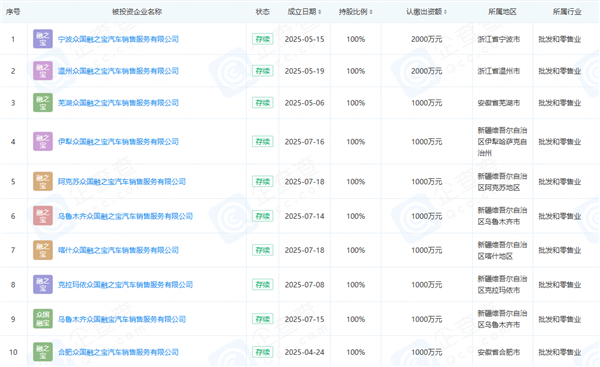
Task: Select date 2025-04-24 cell
Action: click(304, 352)
